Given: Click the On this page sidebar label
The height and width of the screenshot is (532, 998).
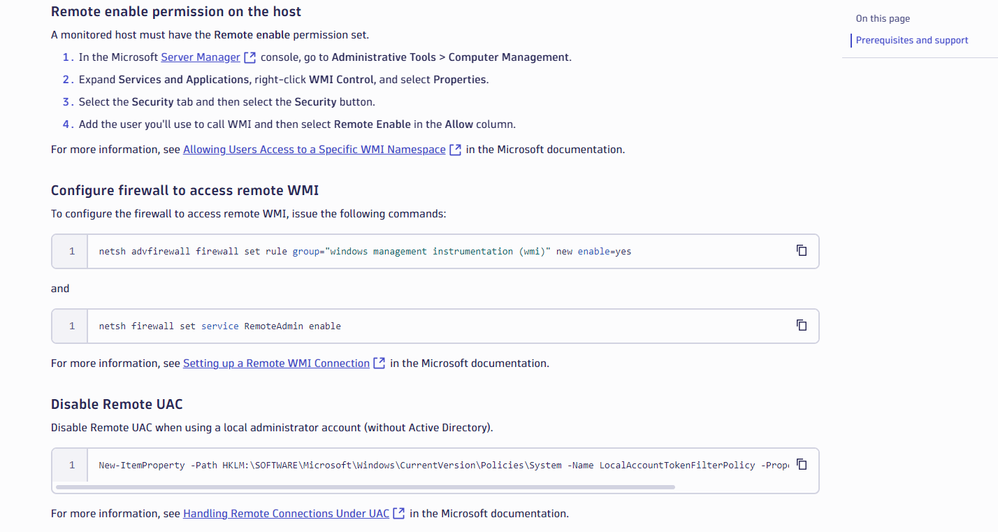Looking at the screenshot, I should click(x=882, y=19).
